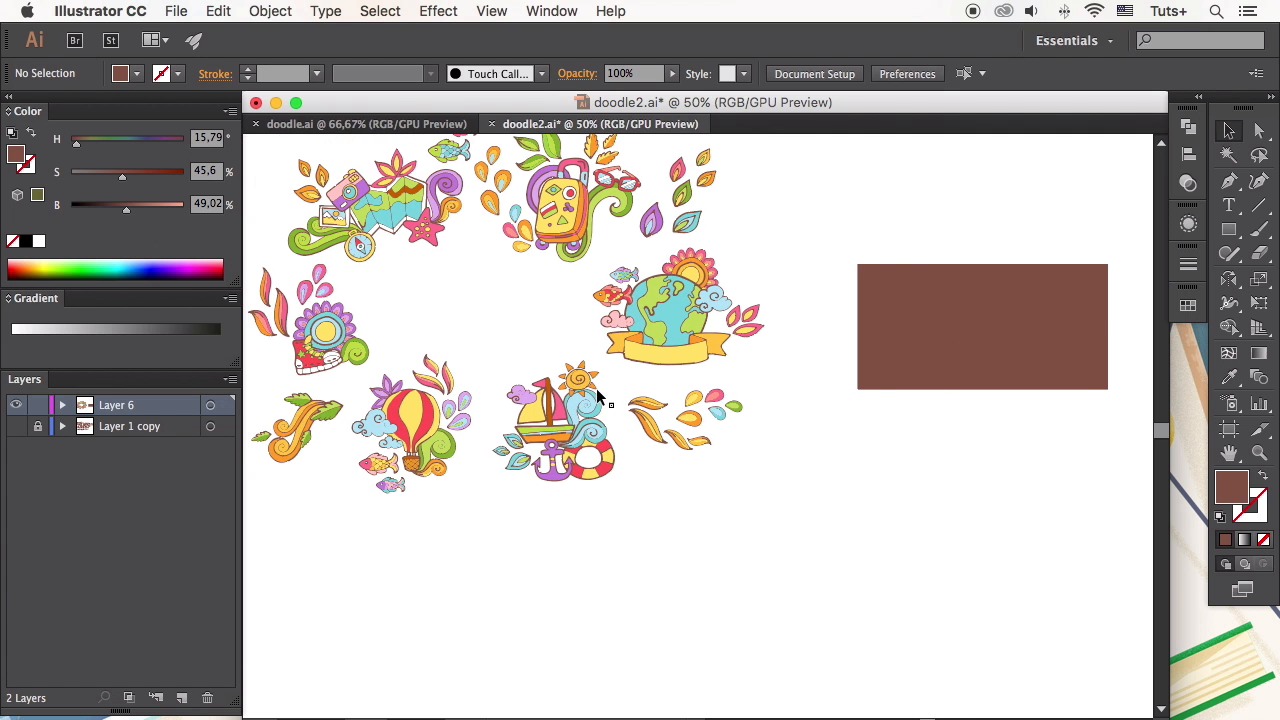
Task: Open the Opacity dropdown arrow
Action: 672,74
